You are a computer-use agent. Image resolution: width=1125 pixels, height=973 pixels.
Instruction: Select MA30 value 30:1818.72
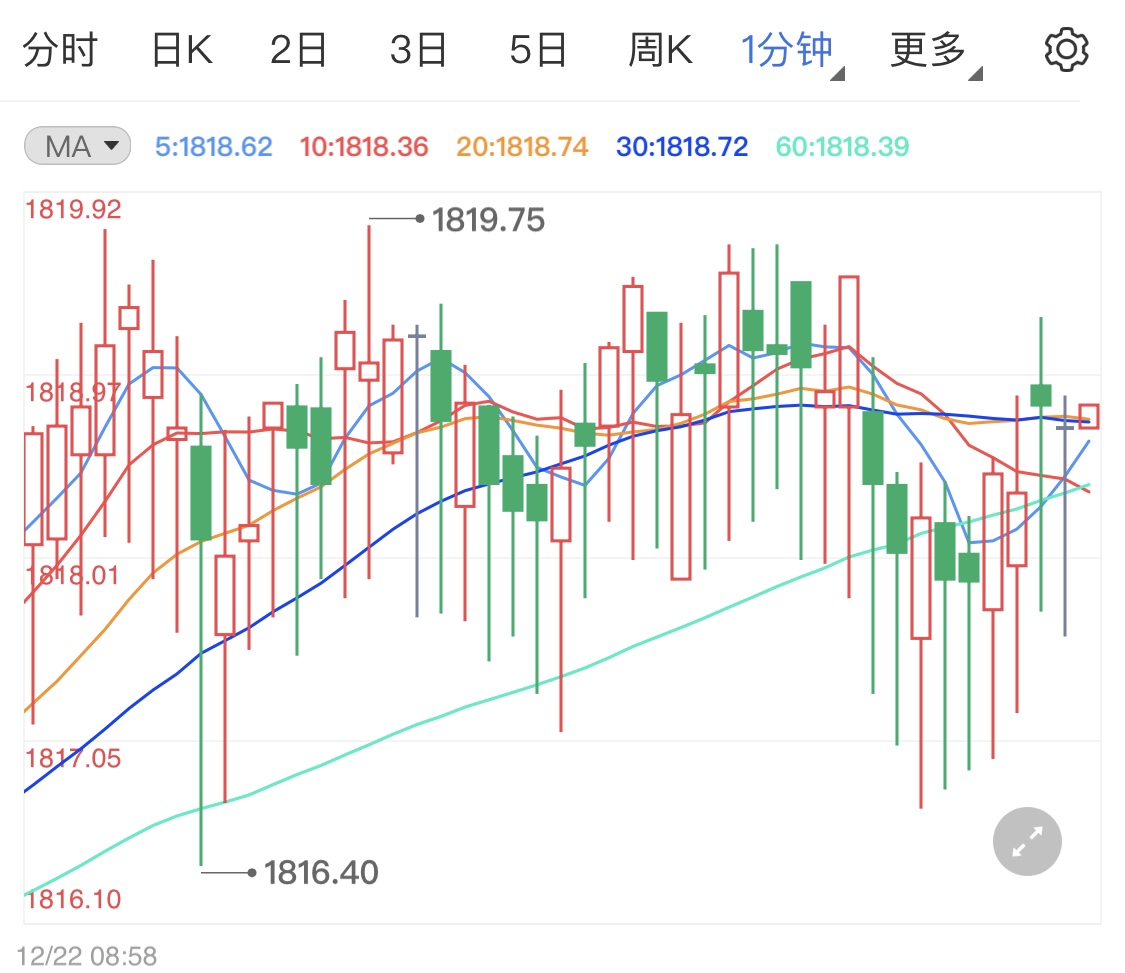pos(682,146)
